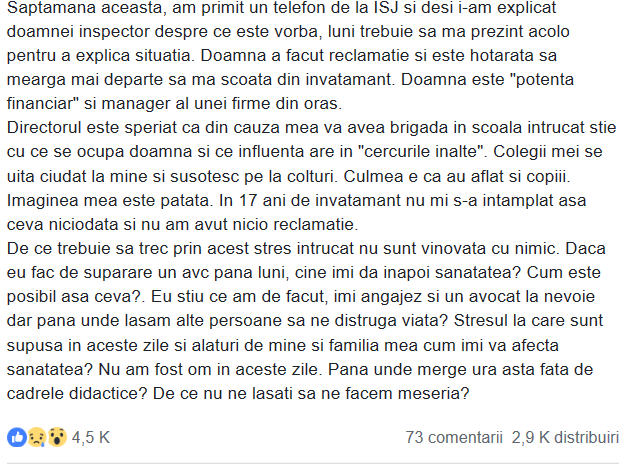This screenshot has height=467, width=627.
Task: Click the wow surprised reaction emoji
Action: (57, 437)
